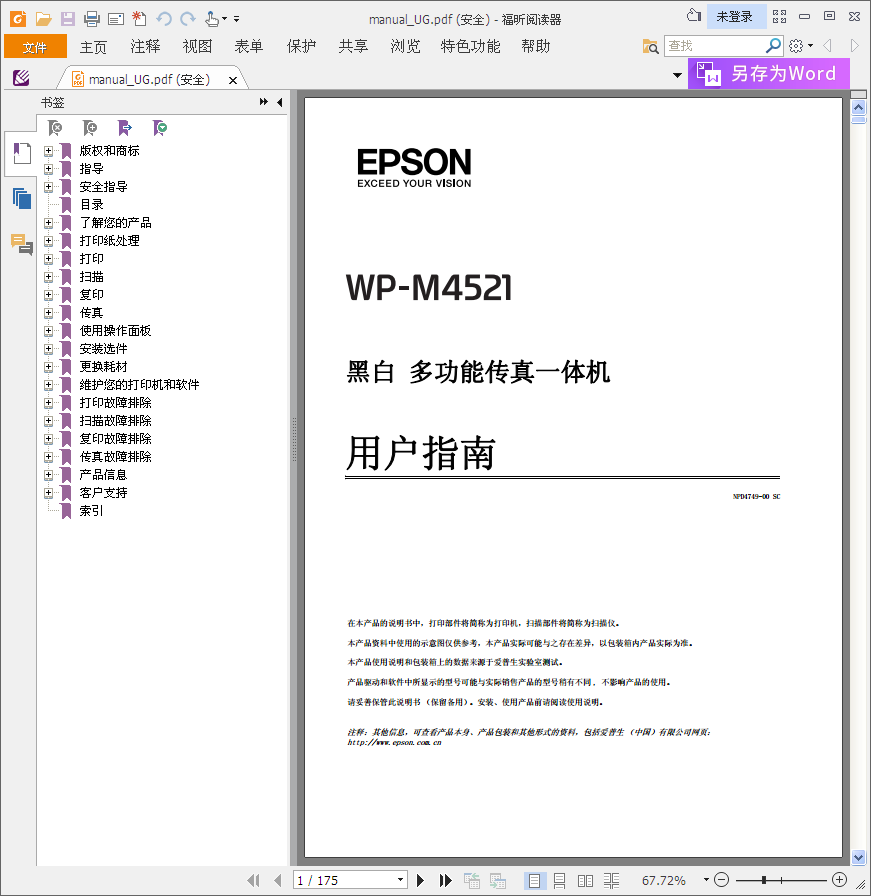The width and height of the screenshot is (871, 896).
Task: Expand the 安全指导 bookmark node
Action: pyautogui.click(x=49, y=187)
